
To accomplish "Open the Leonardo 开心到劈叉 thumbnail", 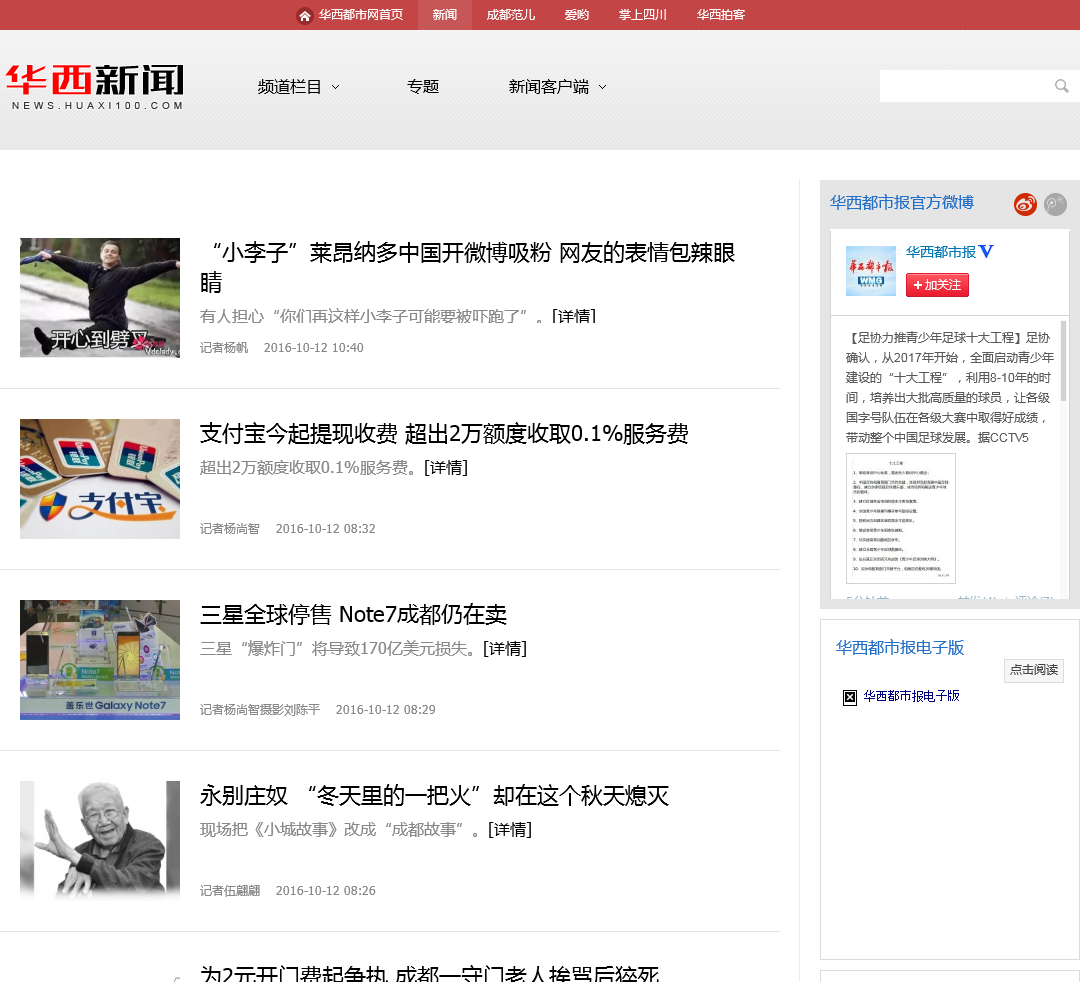I will (x=100, y=297).
